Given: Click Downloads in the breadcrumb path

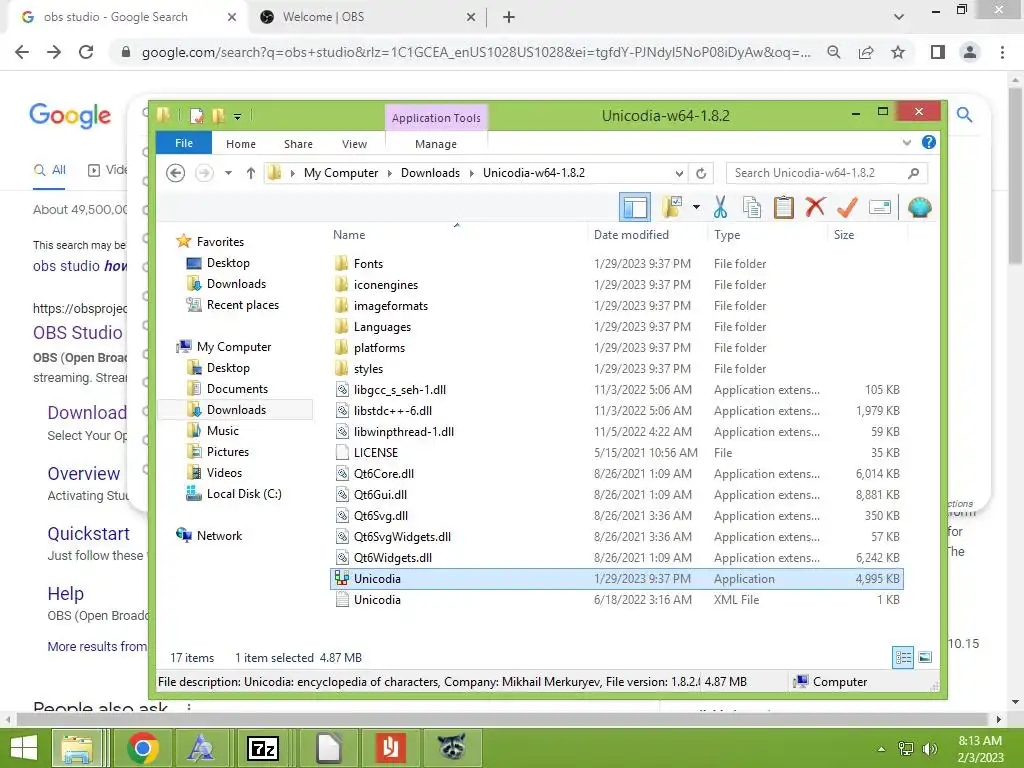Looking at the screenshot, I should pyautogui.click(x=430, y=173).
